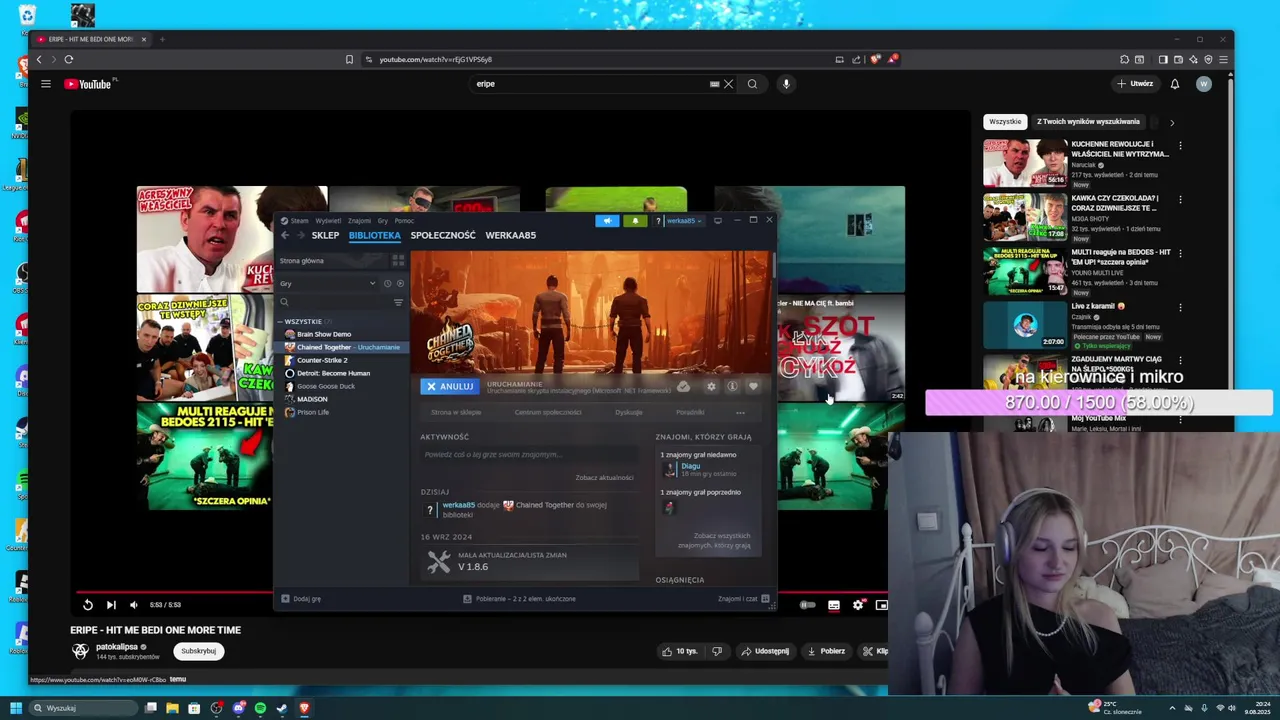
Task: Click the Steam help question mark
Action: 658,221
